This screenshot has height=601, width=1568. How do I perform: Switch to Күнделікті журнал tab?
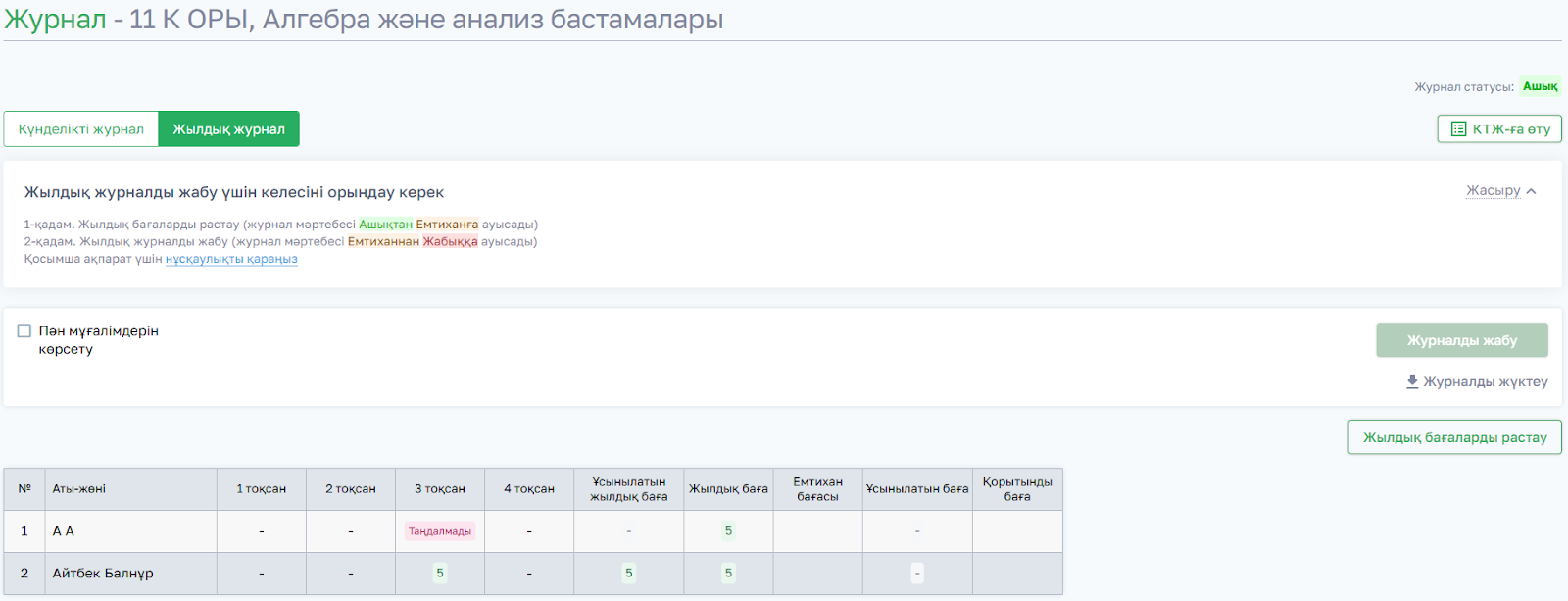(x=81, y=128)
